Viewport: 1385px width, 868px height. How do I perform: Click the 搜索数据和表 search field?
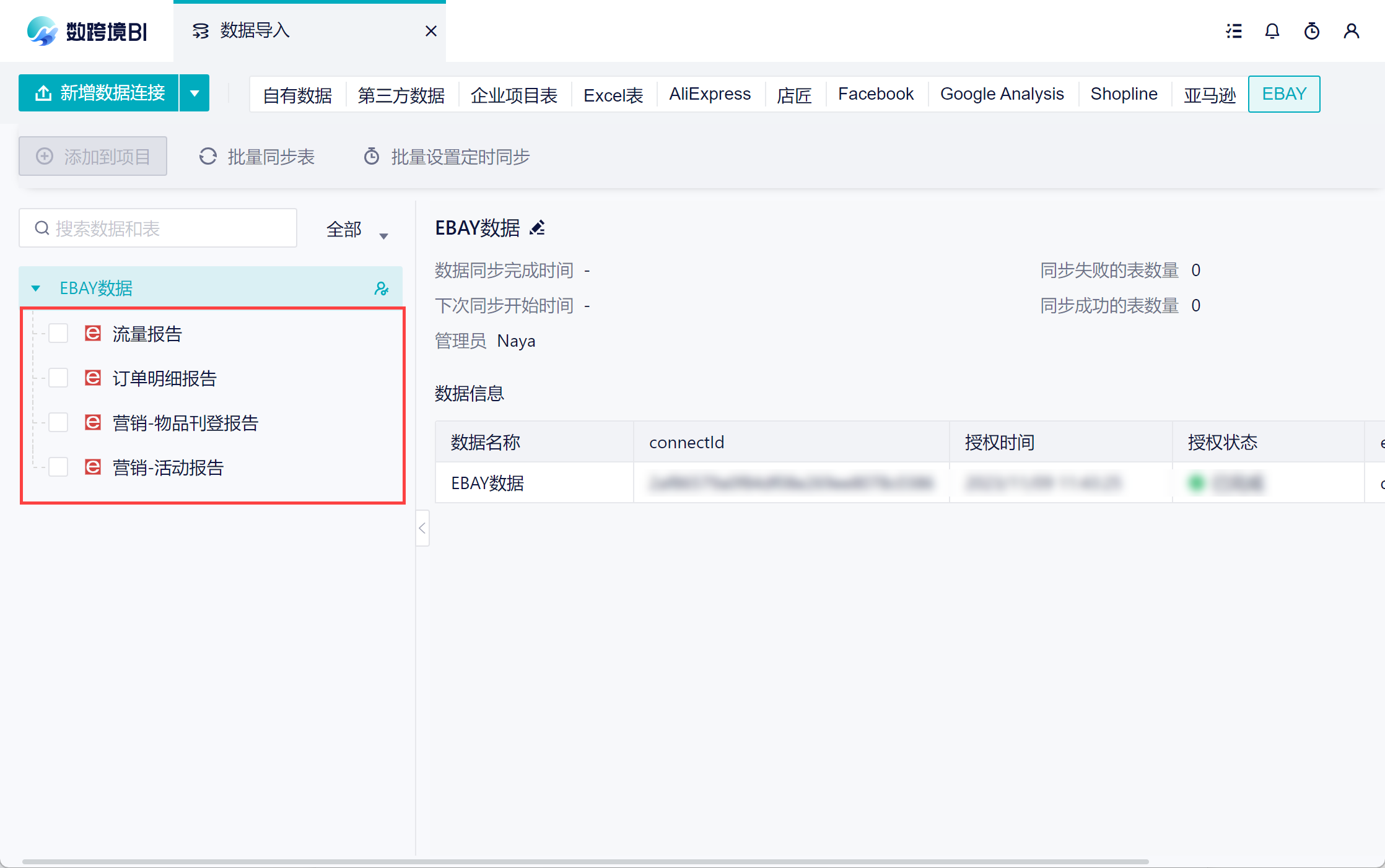coord(158,228)
